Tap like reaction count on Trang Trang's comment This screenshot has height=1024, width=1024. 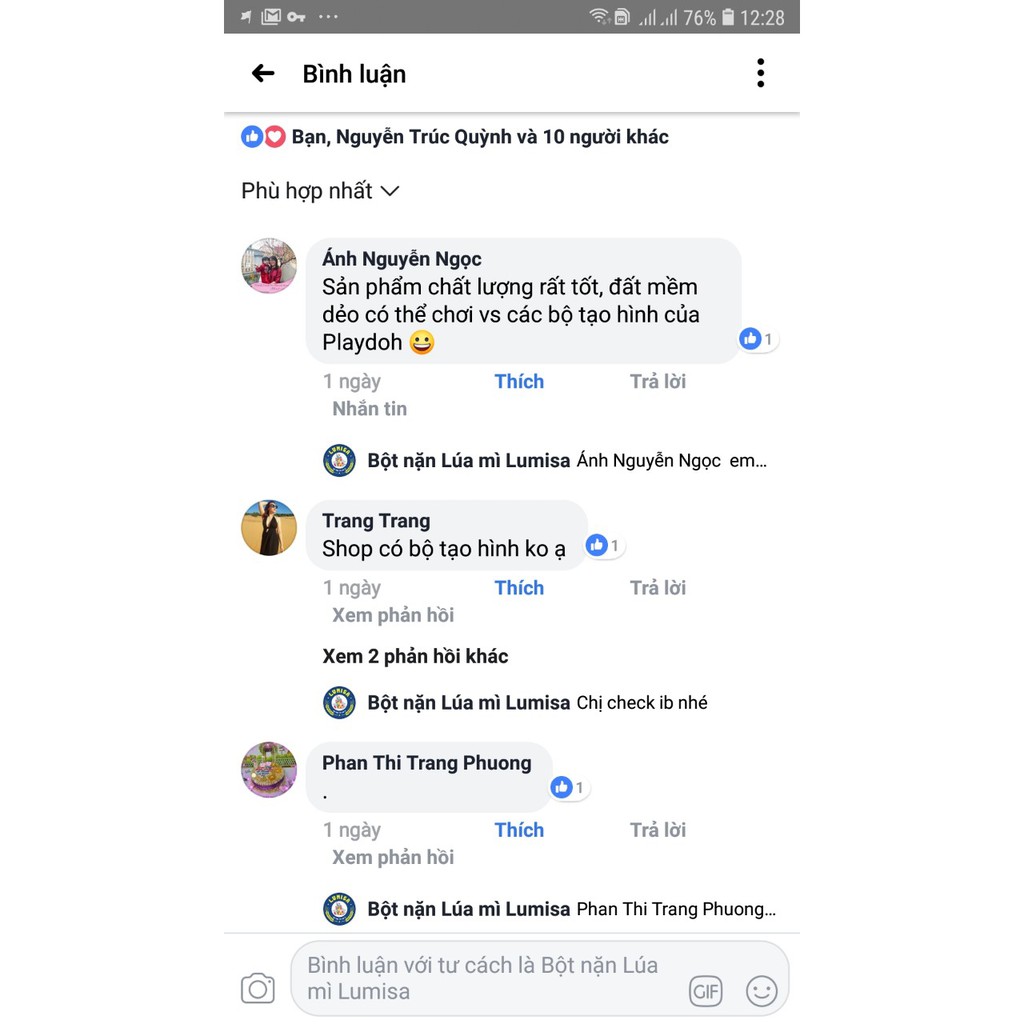pos(603,545)
